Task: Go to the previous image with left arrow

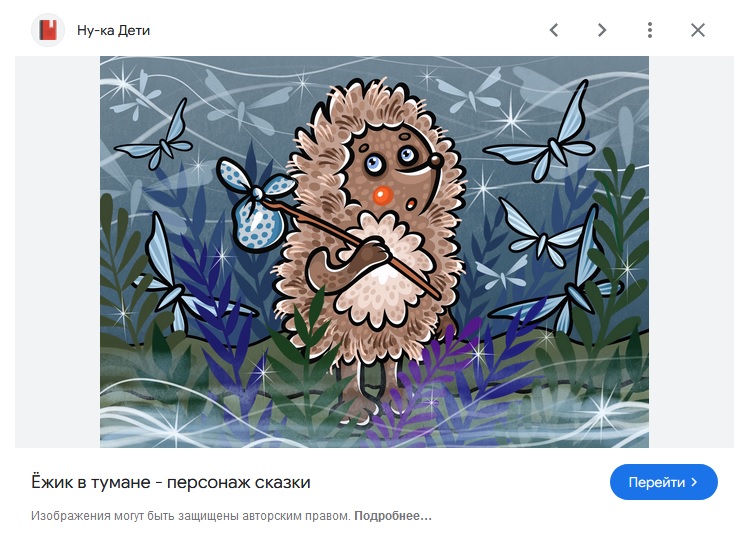Action: coord(554,30)
